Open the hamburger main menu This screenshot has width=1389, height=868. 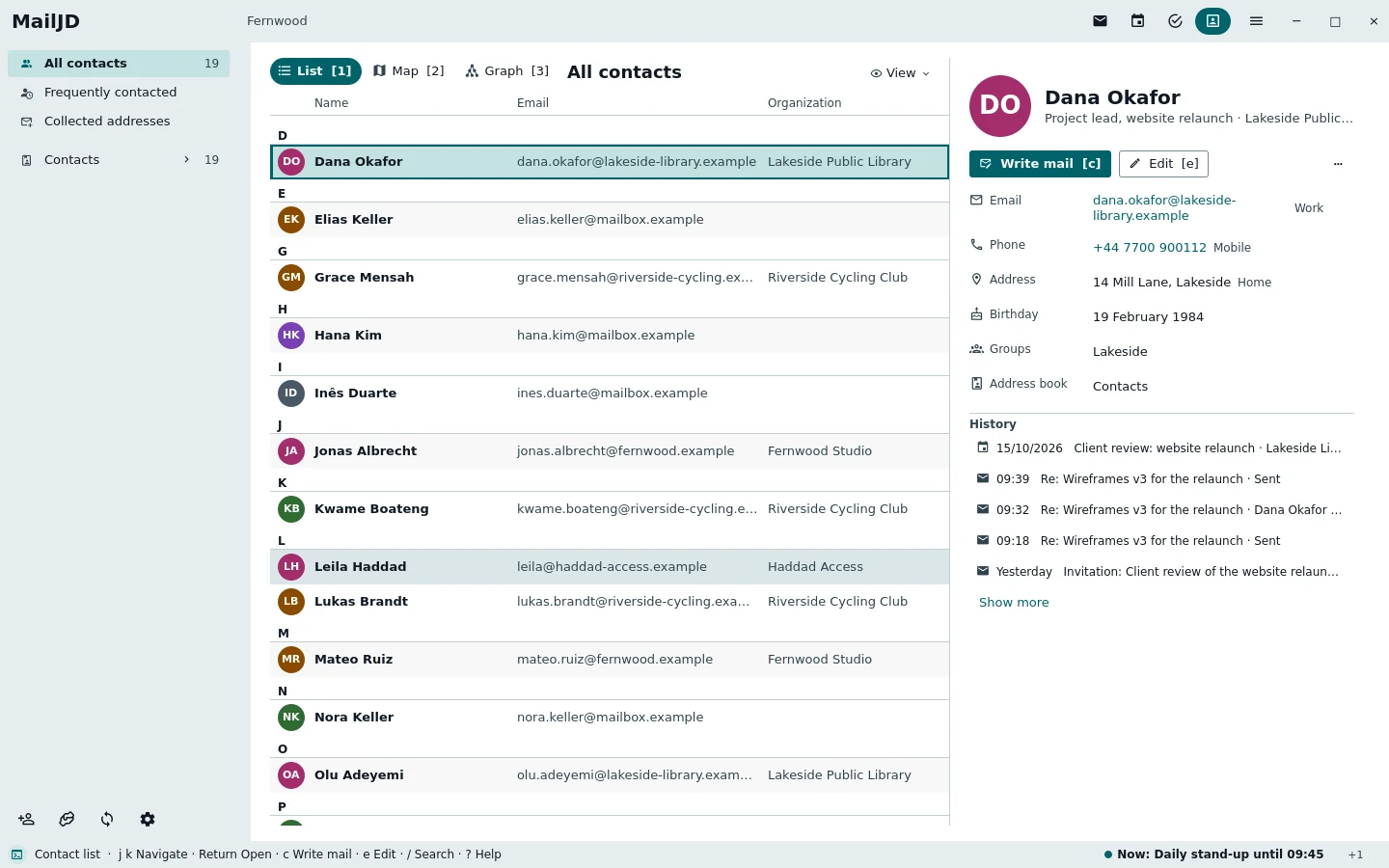1256,21
